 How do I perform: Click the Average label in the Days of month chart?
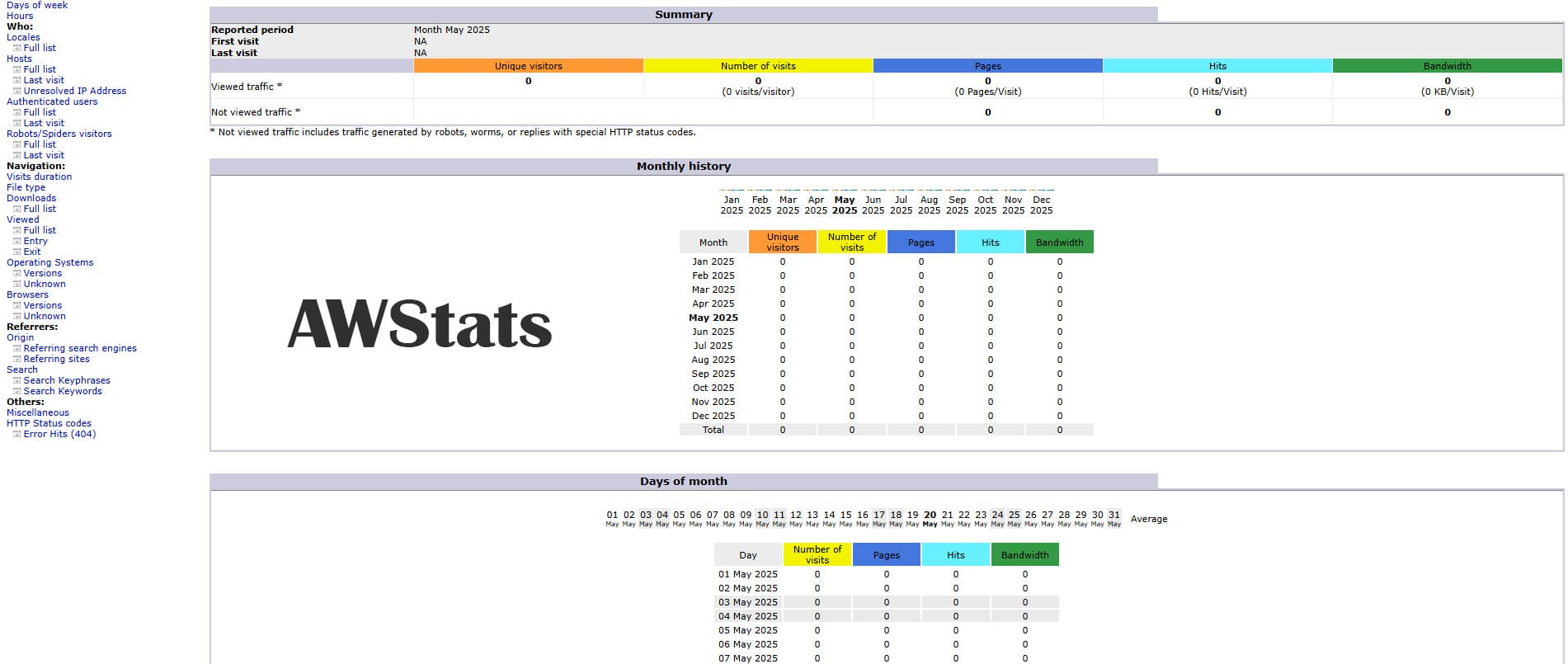point(1149,519)
